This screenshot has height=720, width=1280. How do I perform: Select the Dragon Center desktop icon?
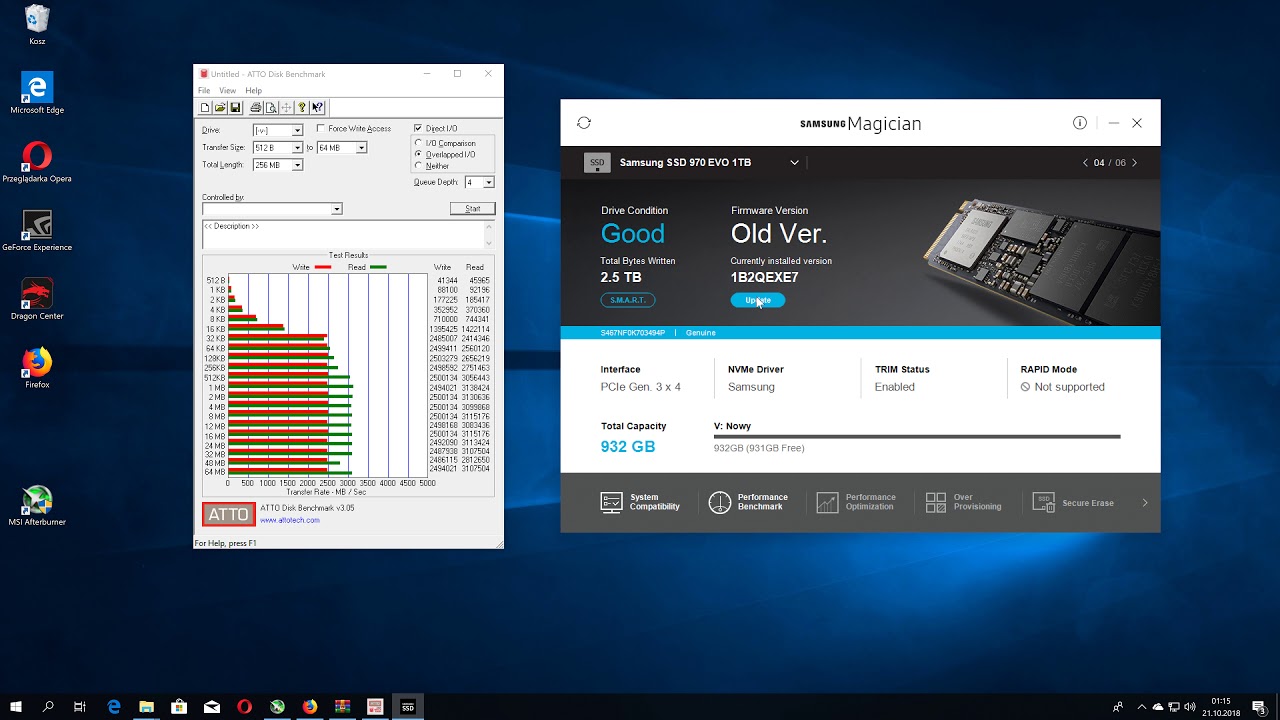tap(37, 299)
